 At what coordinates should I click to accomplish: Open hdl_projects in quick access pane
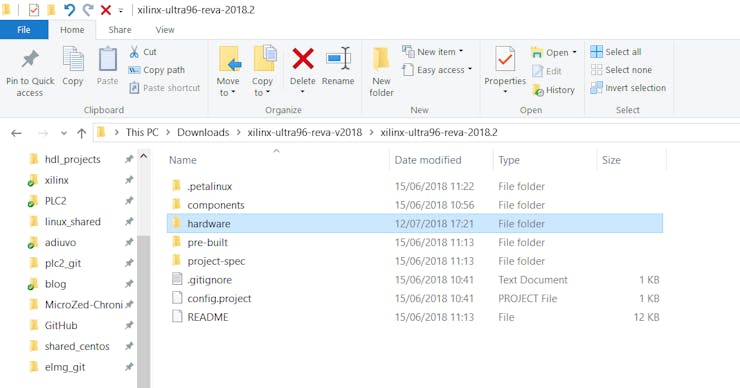(x=73, y=160)
